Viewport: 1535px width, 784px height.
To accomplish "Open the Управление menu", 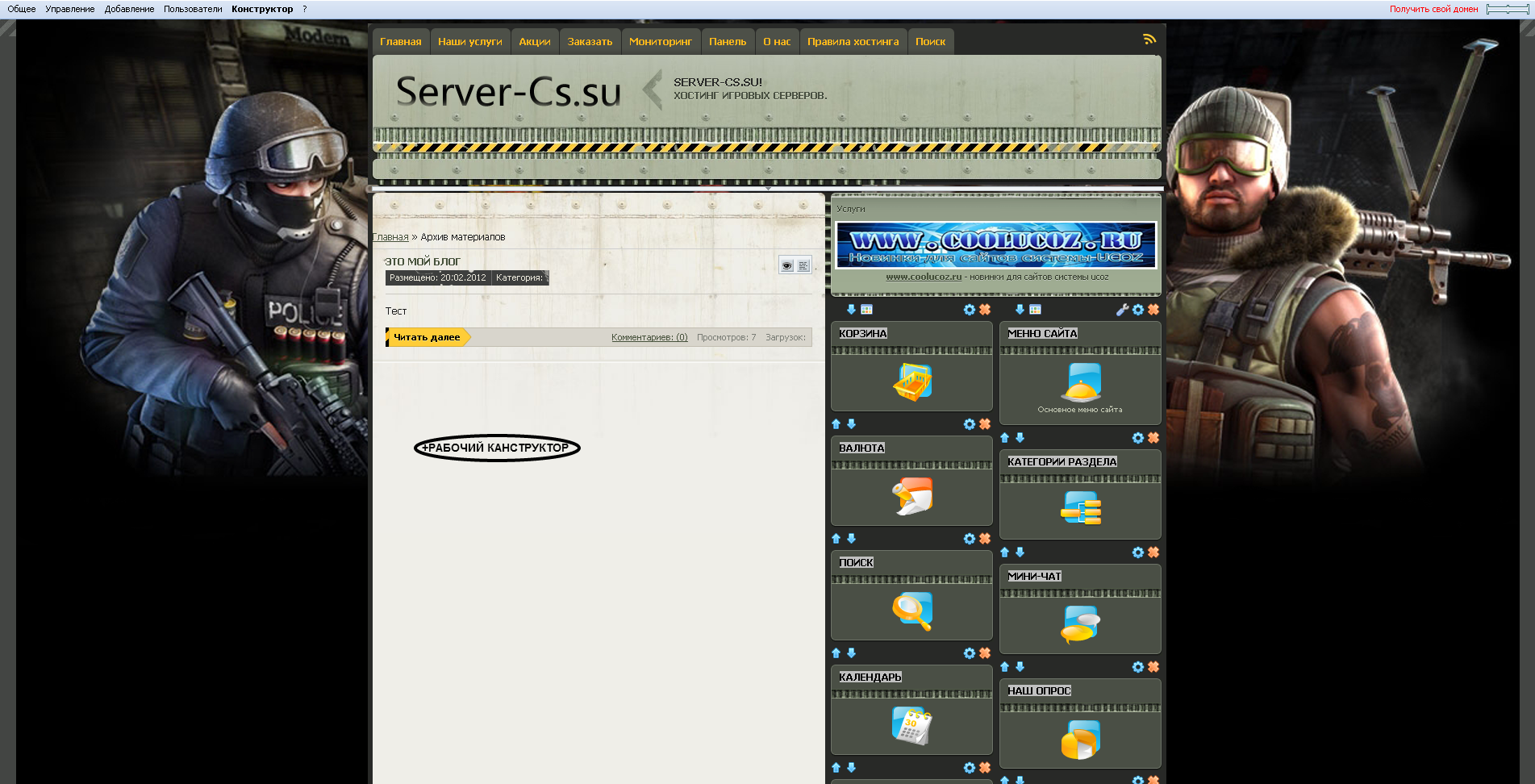I will (x=70, y=9).
